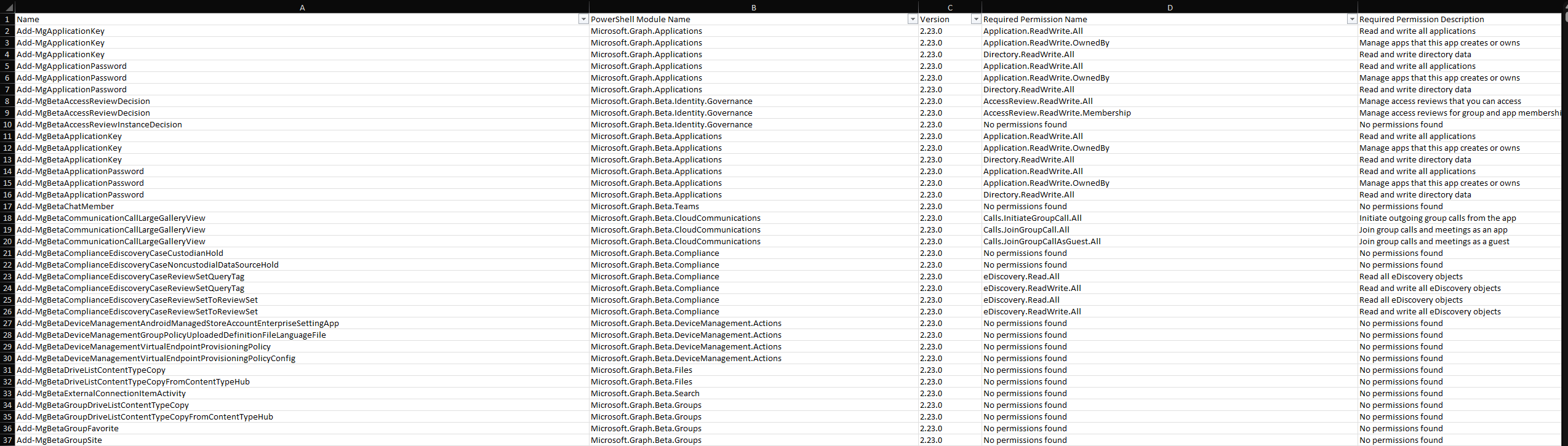The width and height of the screenshot is (1568, 446).
Task: Select row 37 header number
Action: (7, 440)
